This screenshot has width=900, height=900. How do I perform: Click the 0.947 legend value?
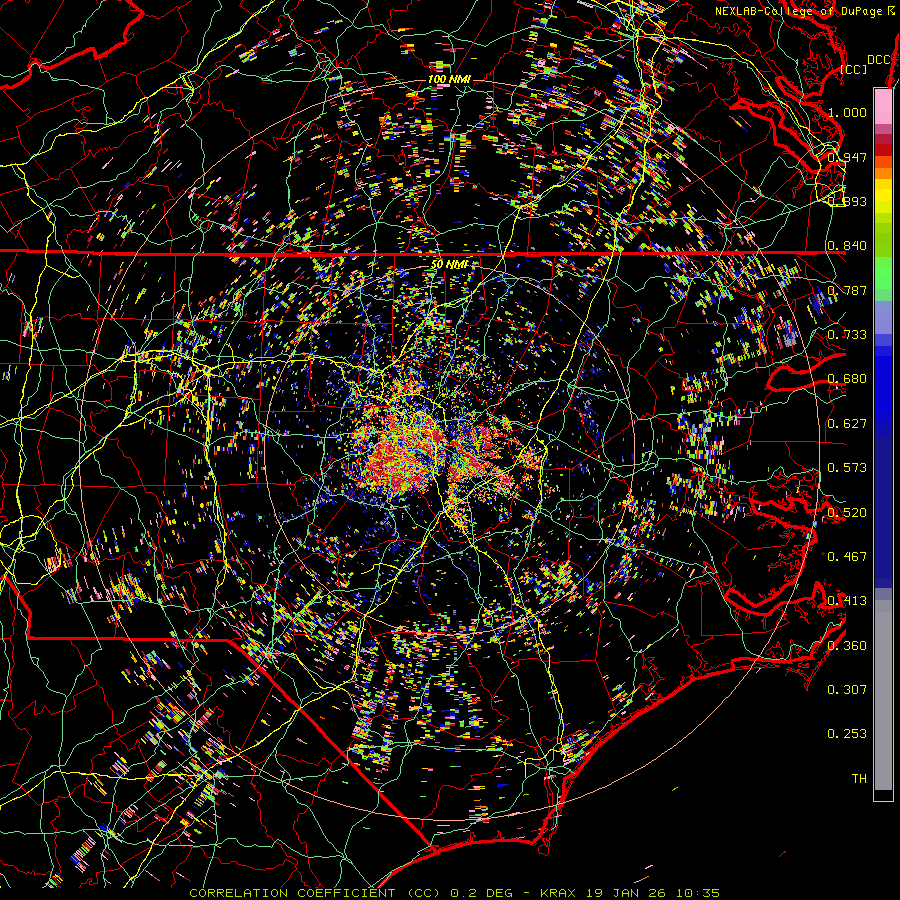[847, 157]
